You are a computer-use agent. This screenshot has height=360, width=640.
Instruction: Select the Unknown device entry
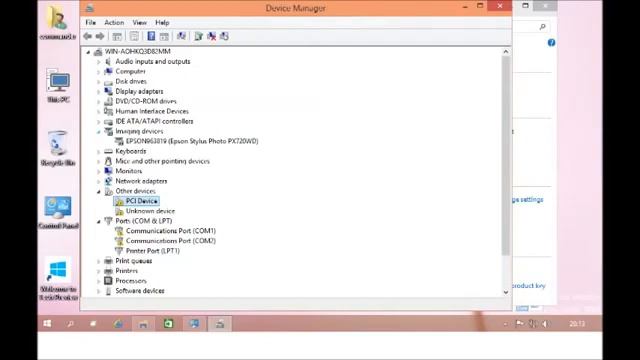(x=150, y=211)
